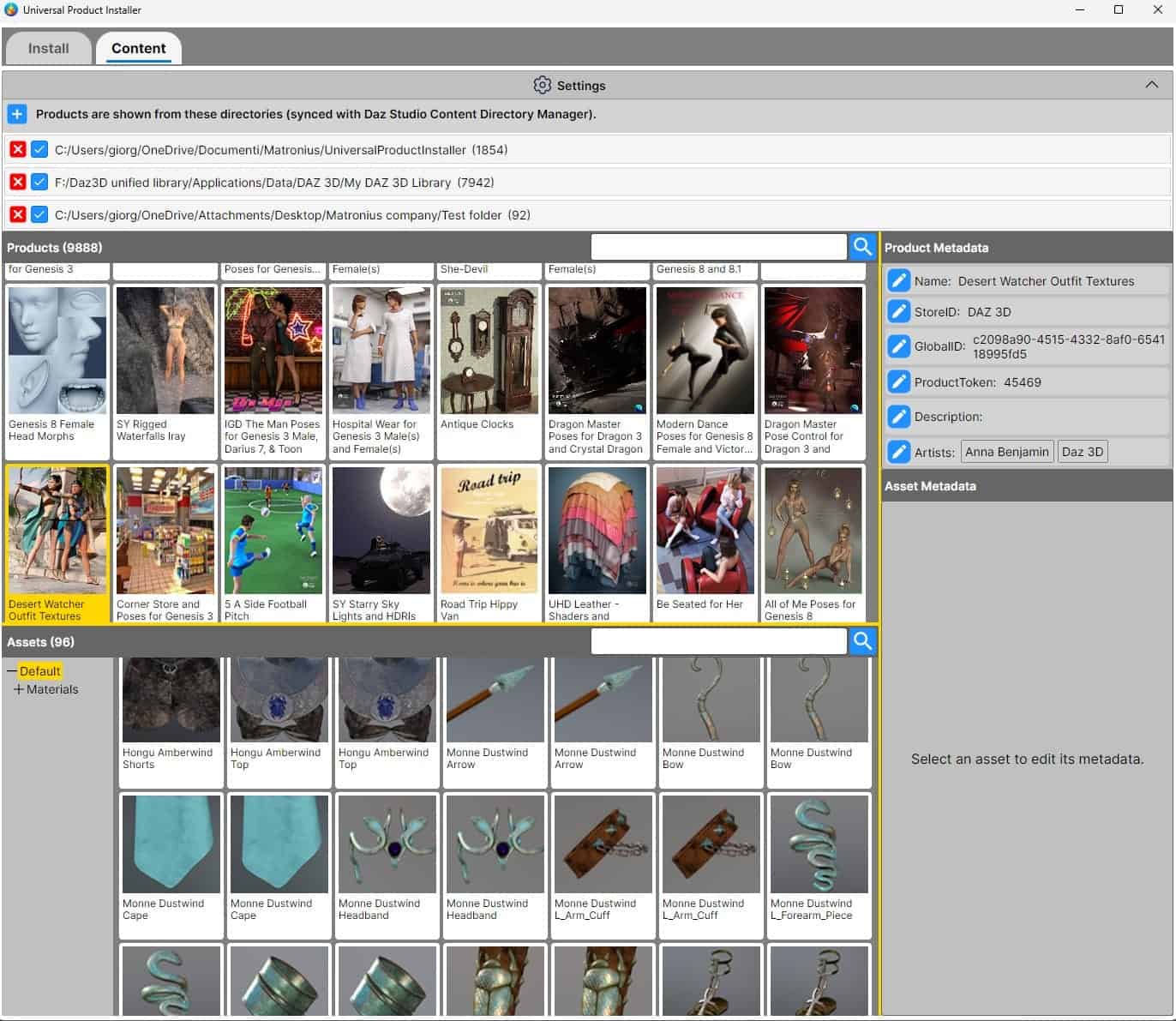Toggle the UniversalProductInstaller directory checkbox
Image resolution: width=1176 pixels, height=1021 pixels.
(39, 149)
